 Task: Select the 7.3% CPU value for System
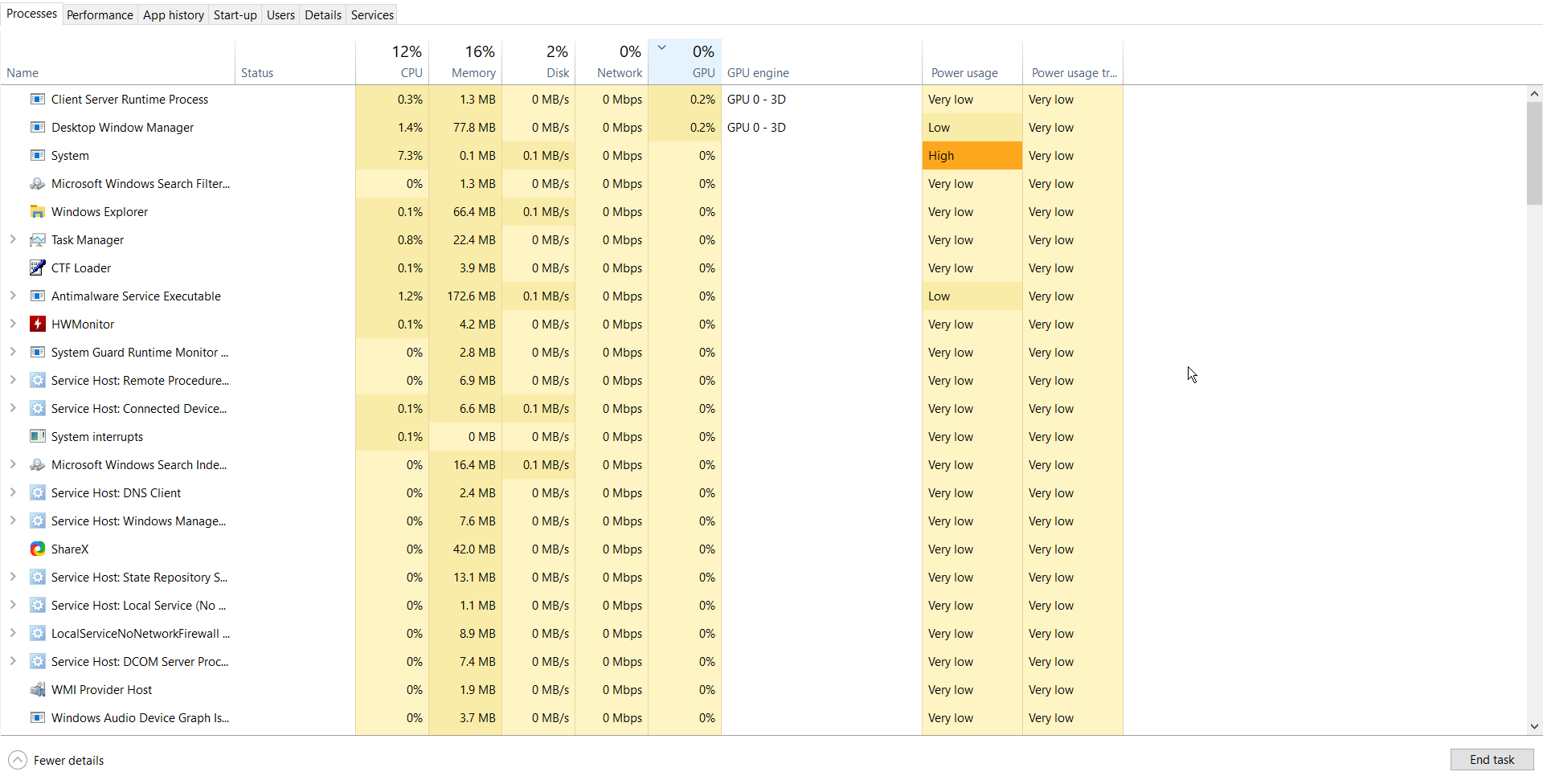point(410,156)
